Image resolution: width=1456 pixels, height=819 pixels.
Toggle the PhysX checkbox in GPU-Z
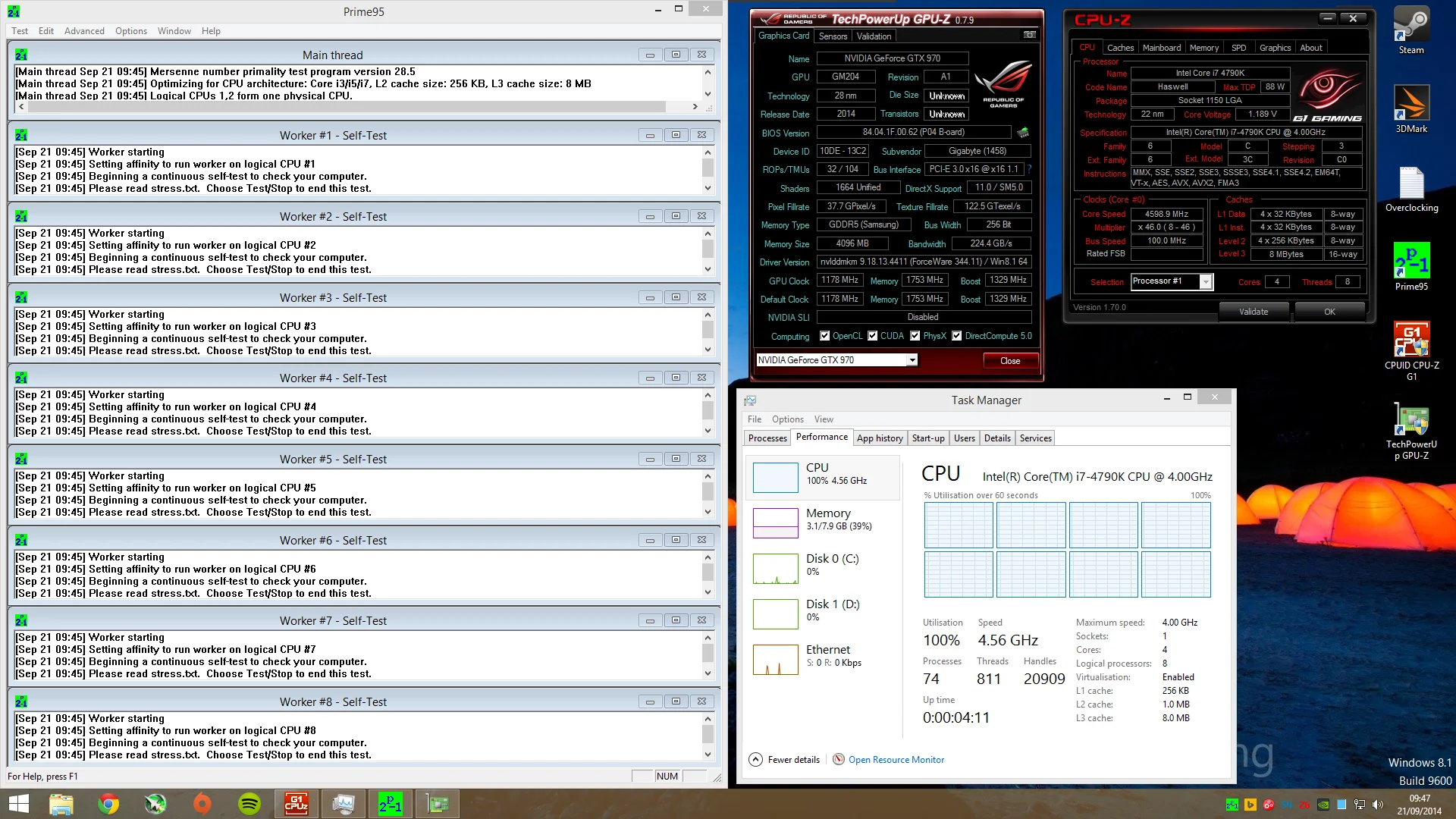point(915,336)
